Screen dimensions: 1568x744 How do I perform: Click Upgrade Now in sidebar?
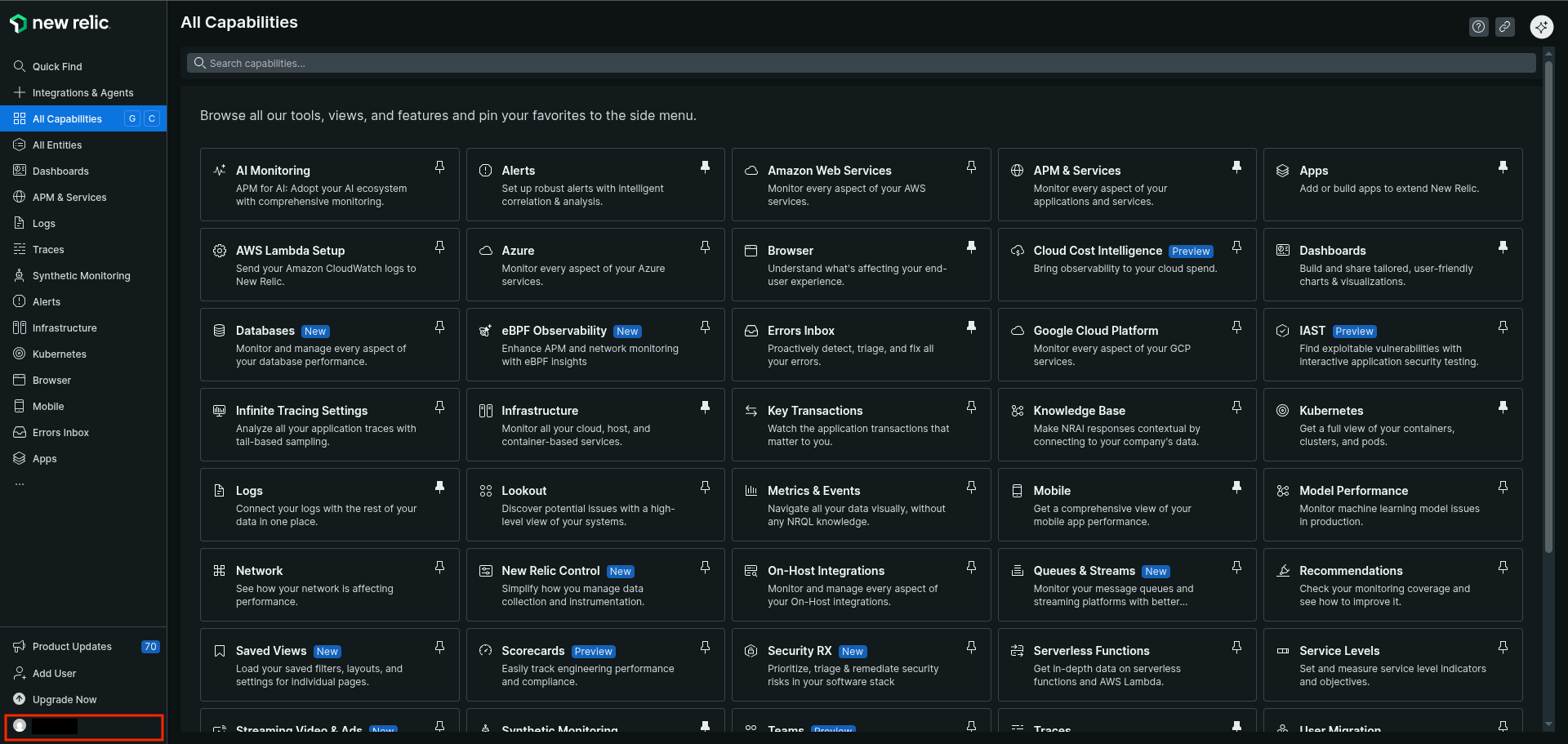(x=64, y=700)
